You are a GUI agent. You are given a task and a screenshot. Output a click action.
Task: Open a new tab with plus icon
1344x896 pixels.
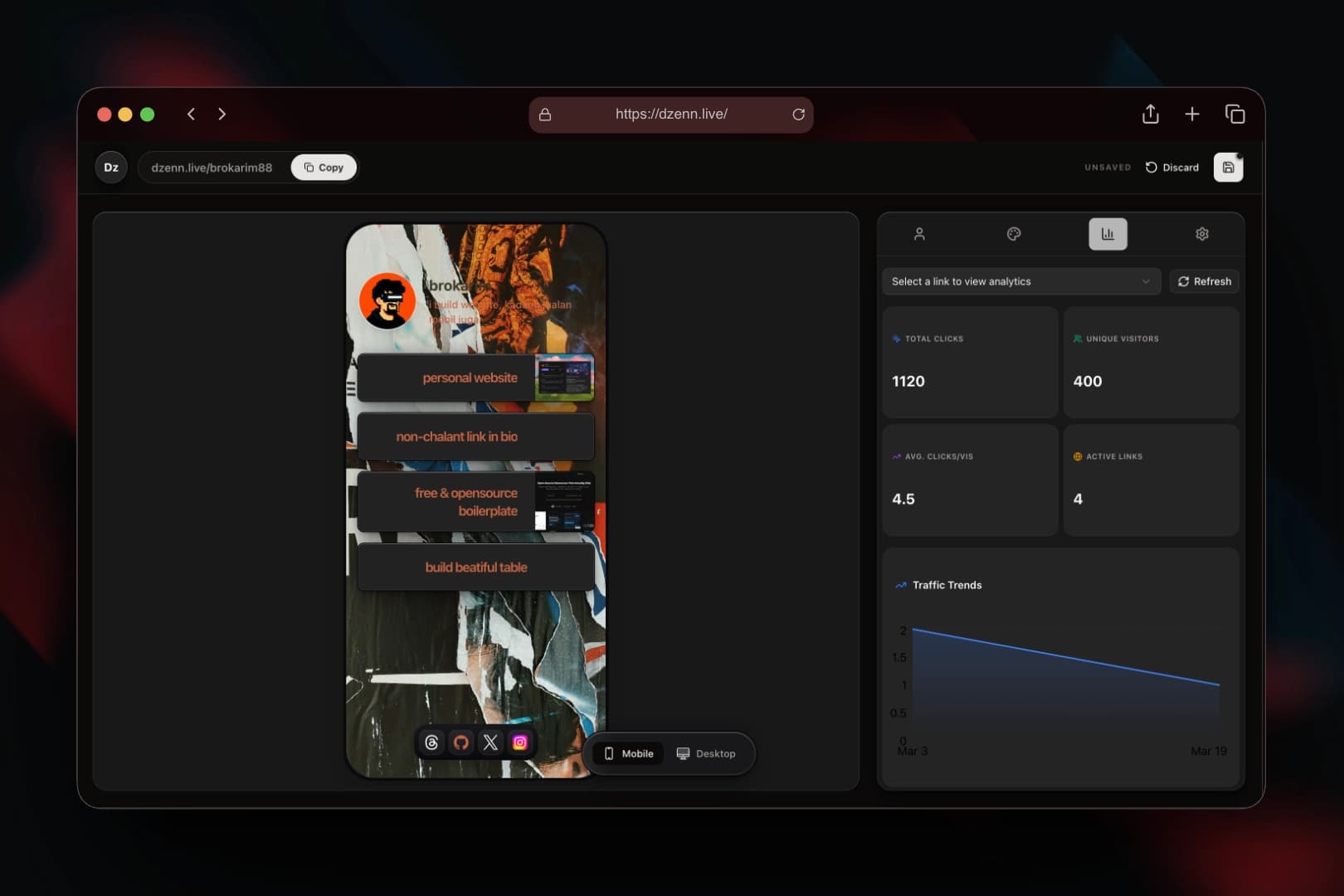pos(1191,114)
